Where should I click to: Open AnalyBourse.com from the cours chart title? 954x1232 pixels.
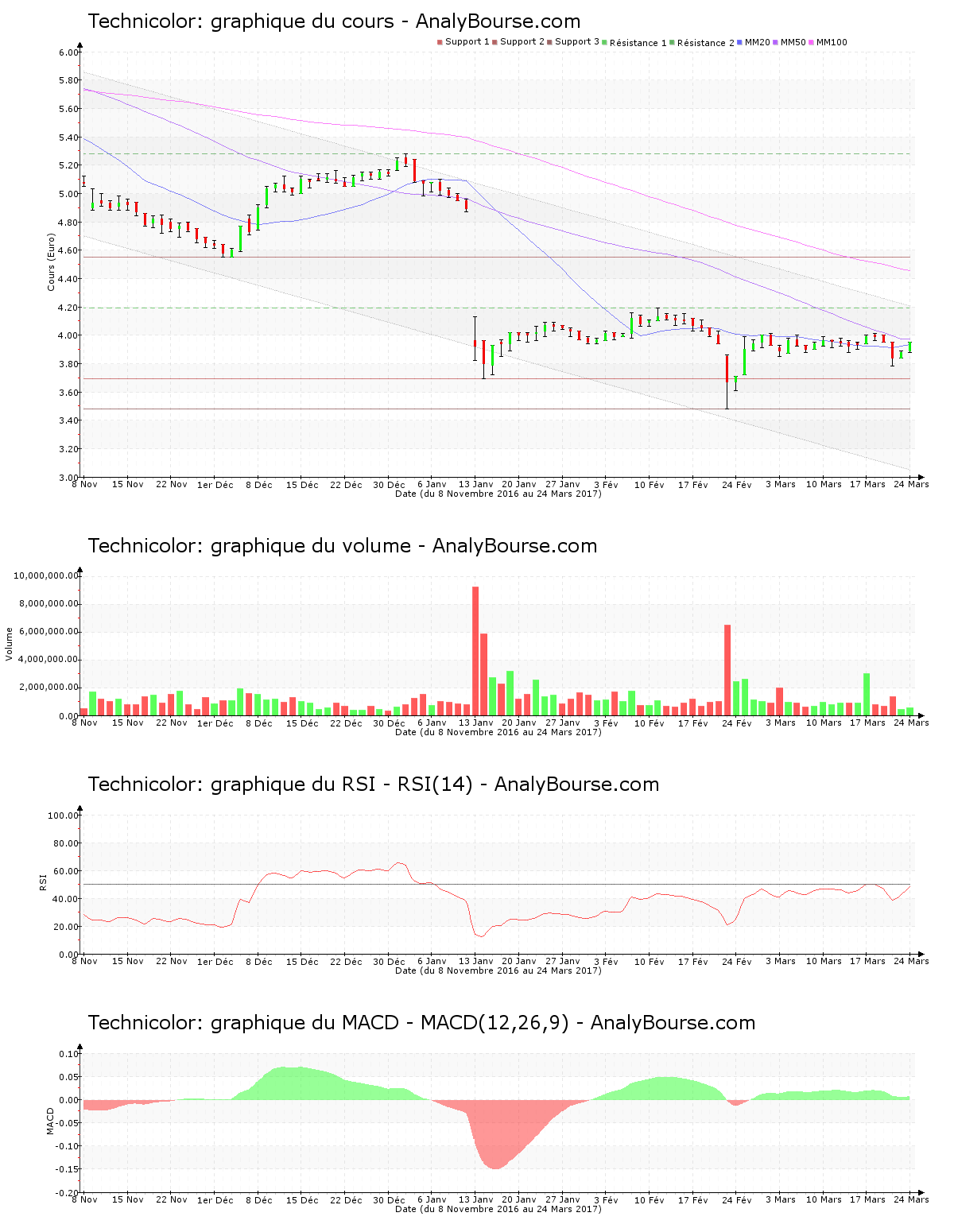[499, 21]
